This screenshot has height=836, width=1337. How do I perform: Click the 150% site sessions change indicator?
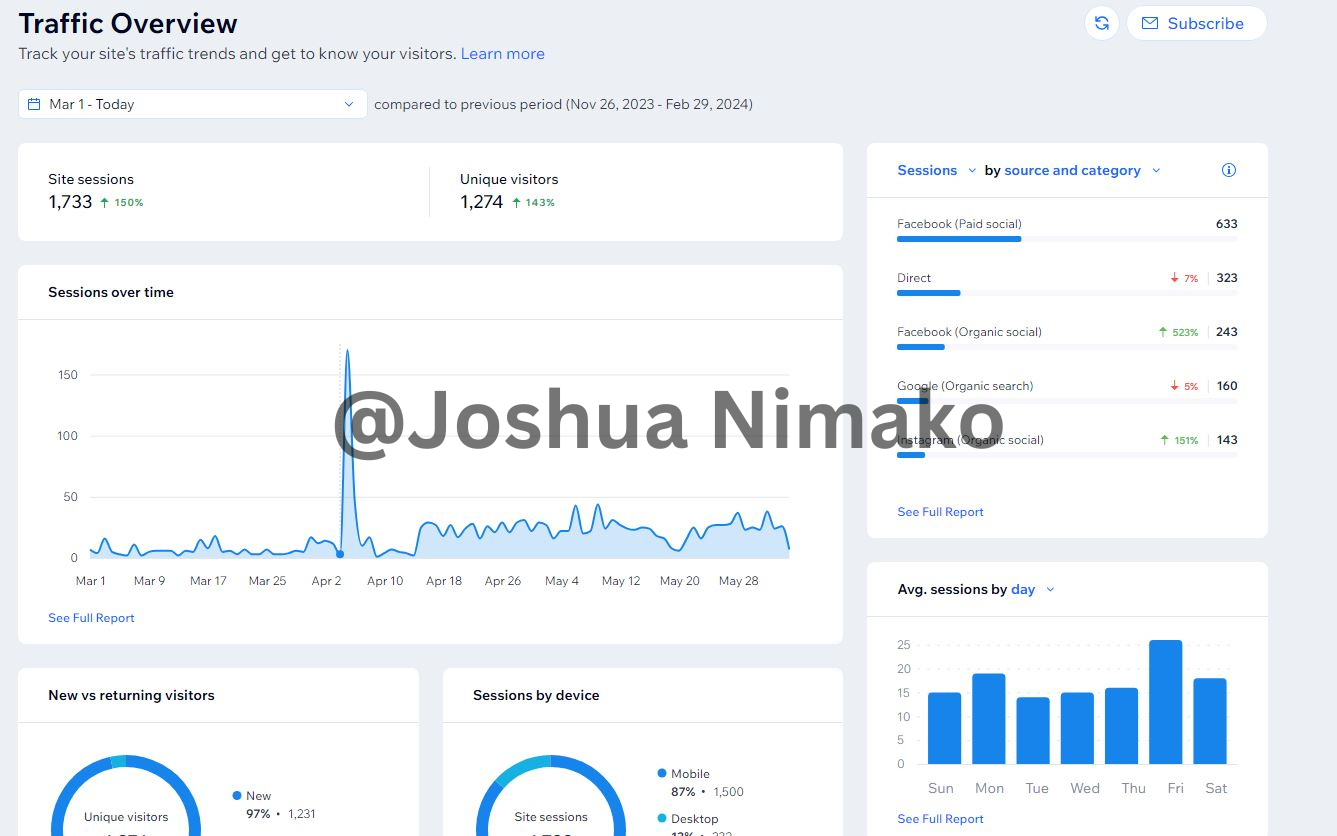coord(122,203)
